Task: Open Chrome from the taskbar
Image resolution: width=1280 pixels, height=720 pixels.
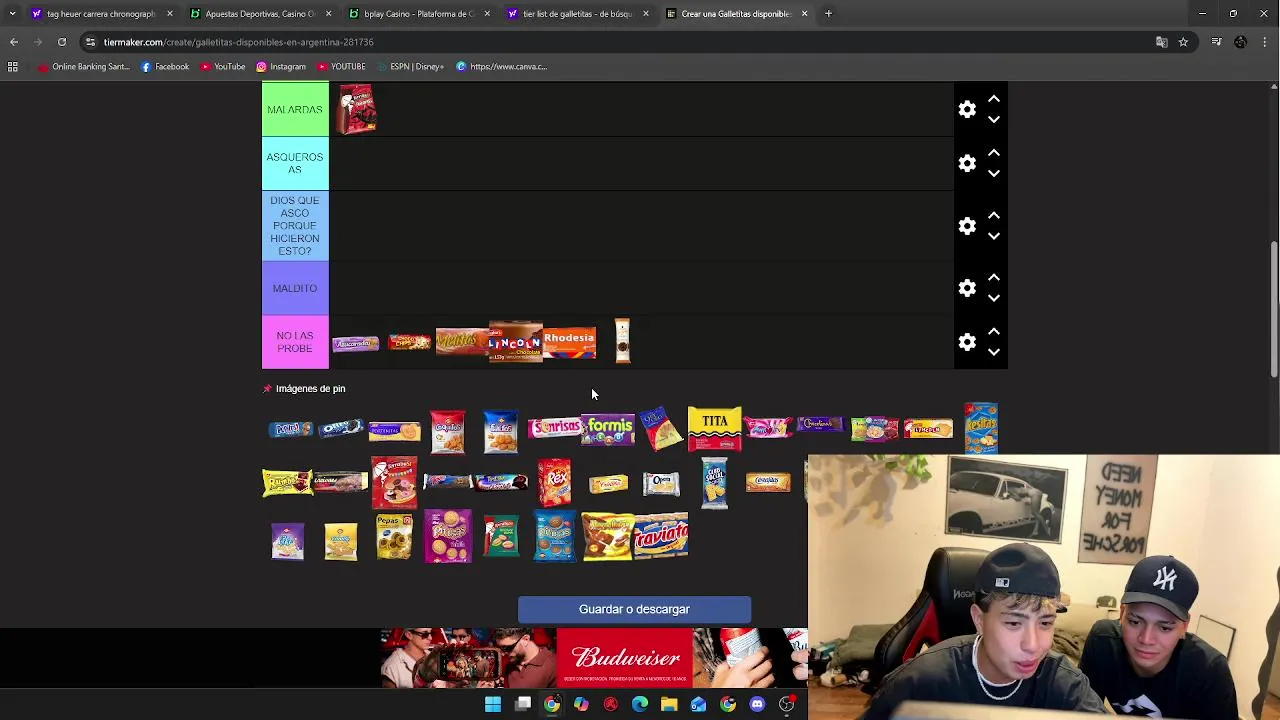Action: coord(552,705)
